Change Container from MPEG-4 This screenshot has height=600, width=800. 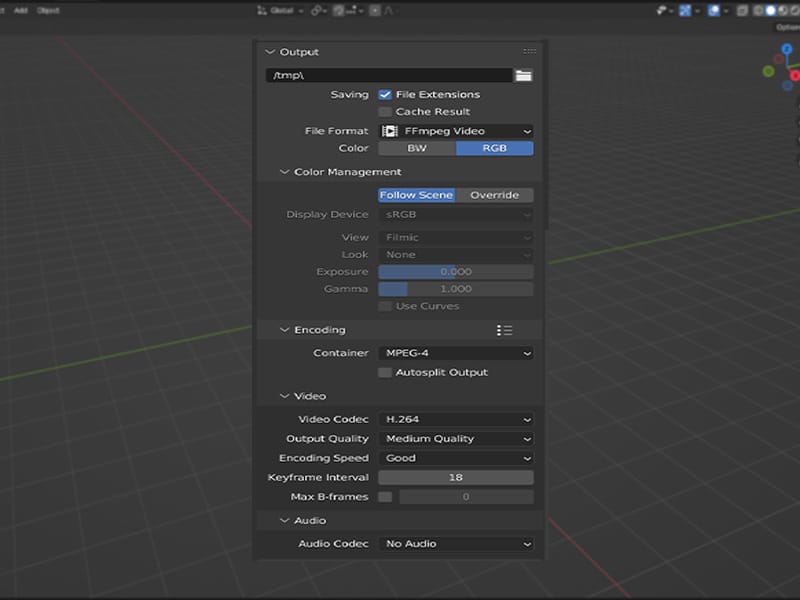click(456, 352)
